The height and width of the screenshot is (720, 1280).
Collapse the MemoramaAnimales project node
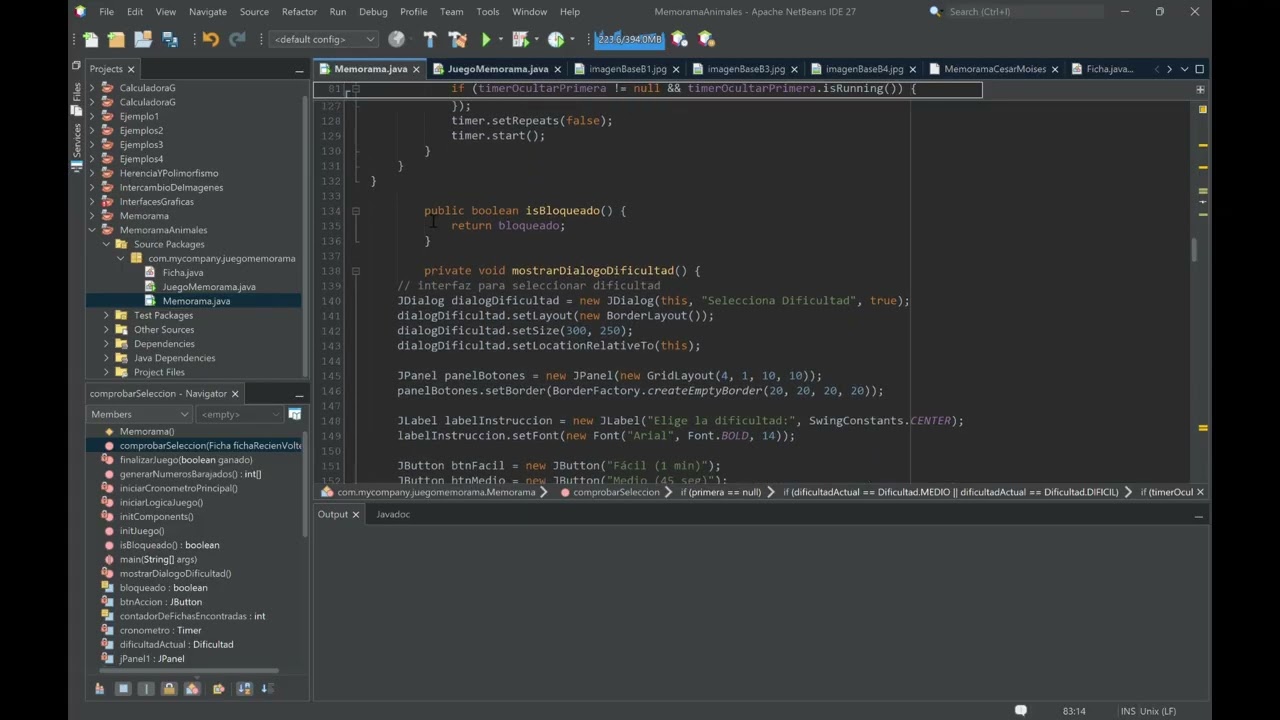tap(93, 230)
